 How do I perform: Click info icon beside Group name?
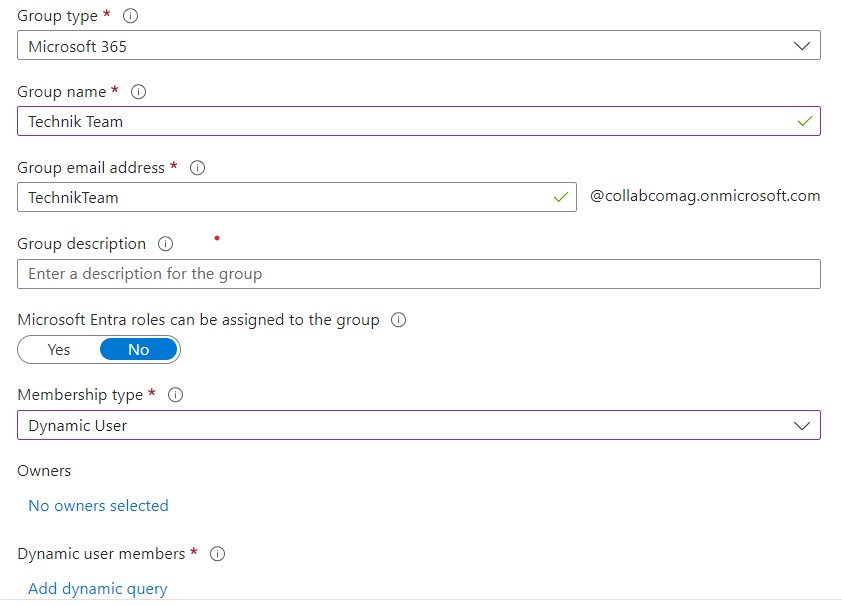[x=139, y=92]
